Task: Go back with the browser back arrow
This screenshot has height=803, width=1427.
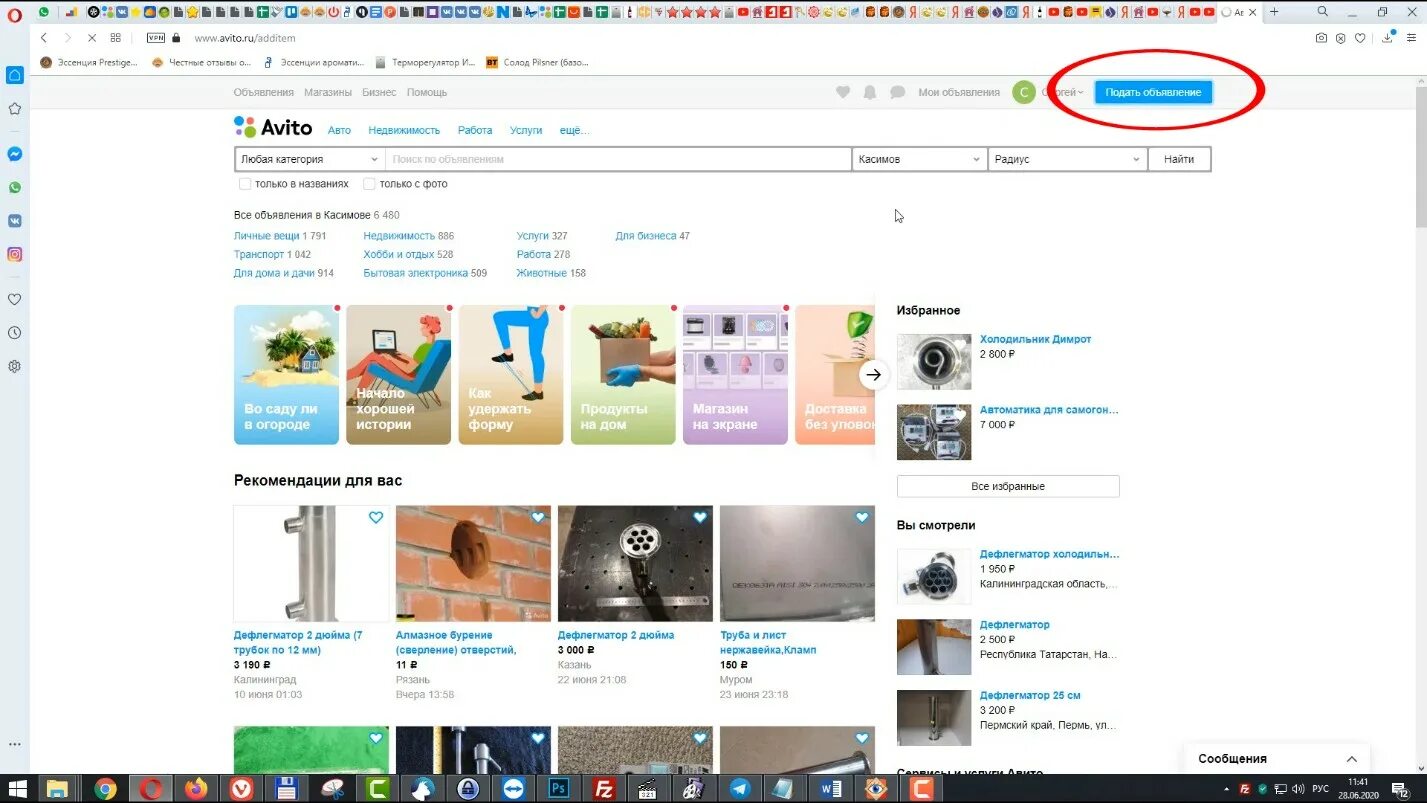Action: 44,38
